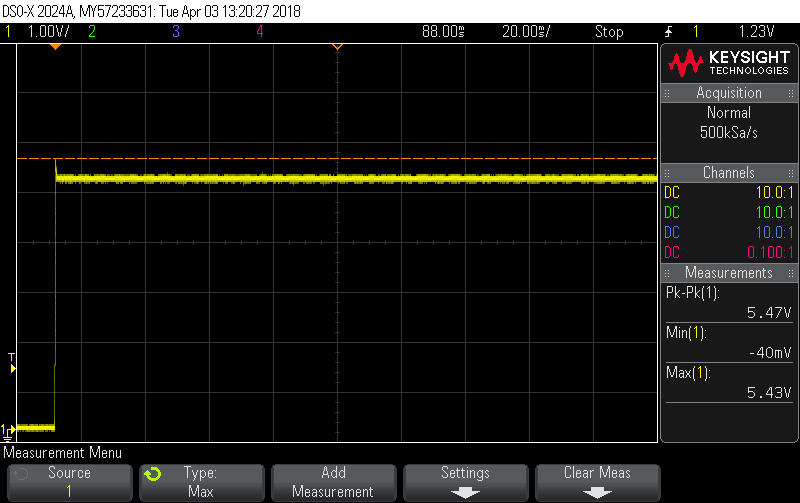Click the rising edge trigger icon
800x503 pixels.
[668, 32]
